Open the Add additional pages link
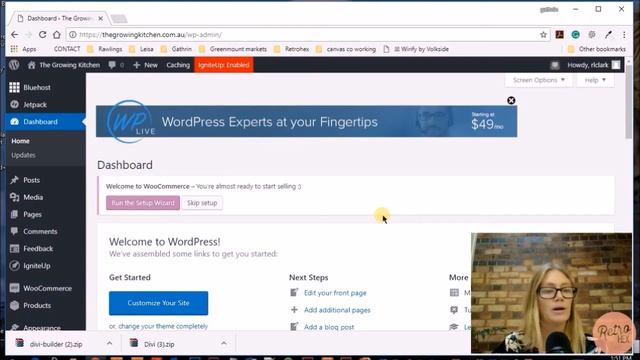The image size is (640, 360). click(x=337, y=310)
